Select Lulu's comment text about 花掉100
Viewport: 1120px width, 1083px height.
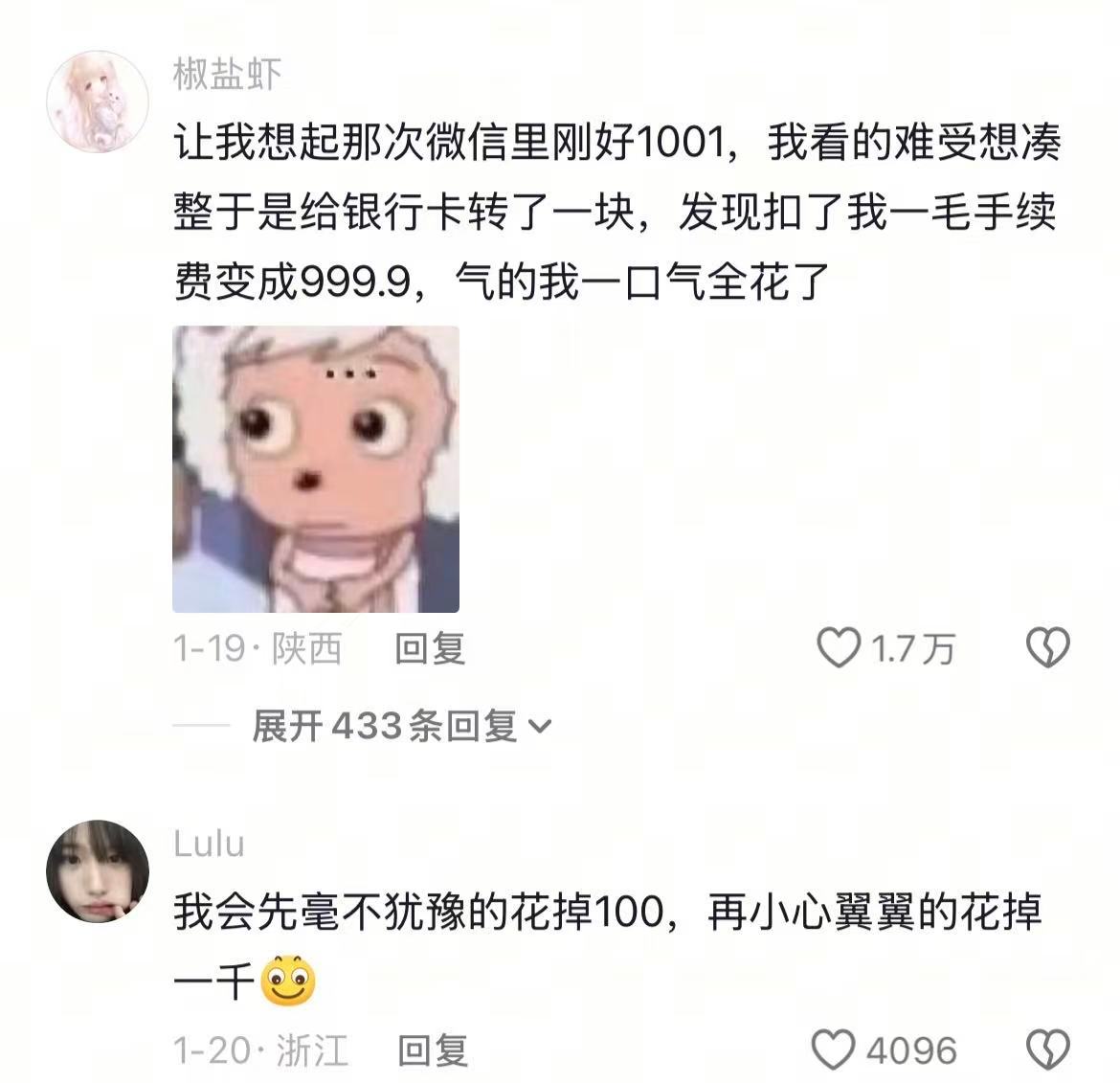[607, 946]
